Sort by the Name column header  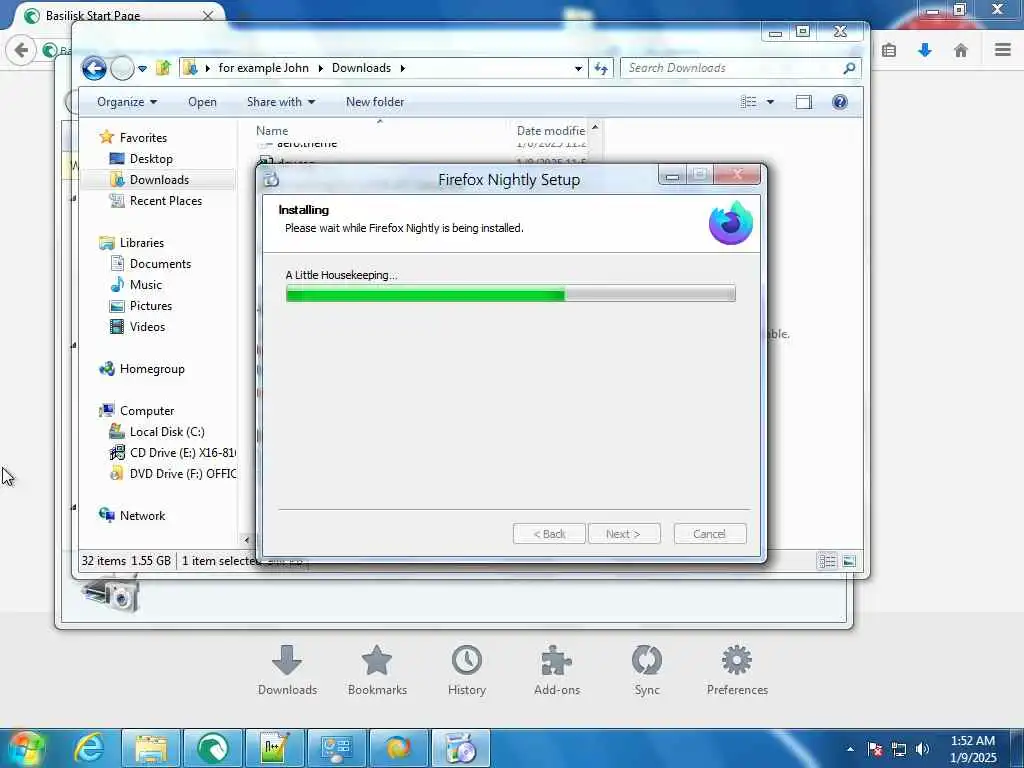[272, 131]
